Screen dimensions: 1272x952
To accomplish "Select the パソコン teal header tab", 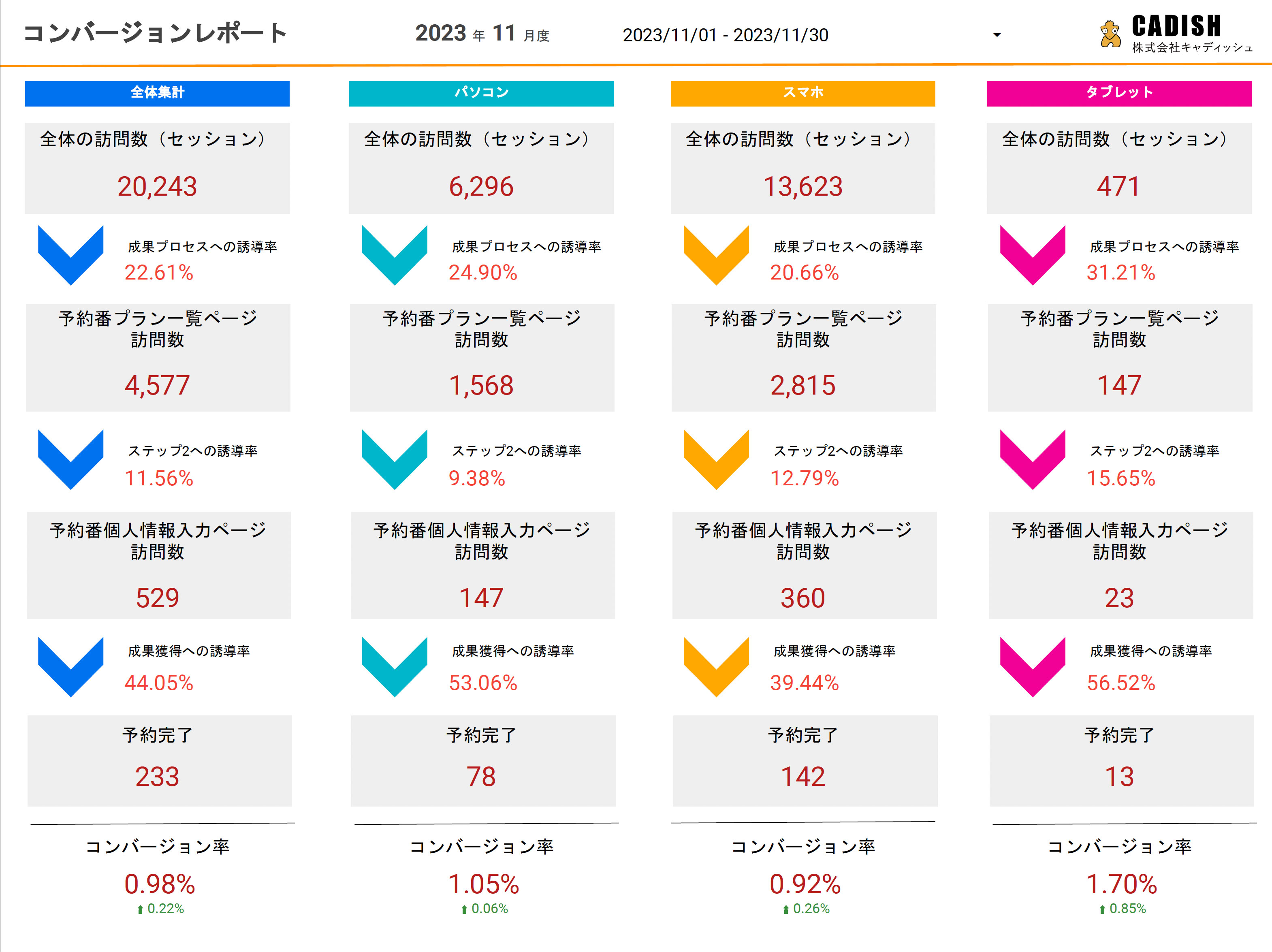I will pos(481,93).
